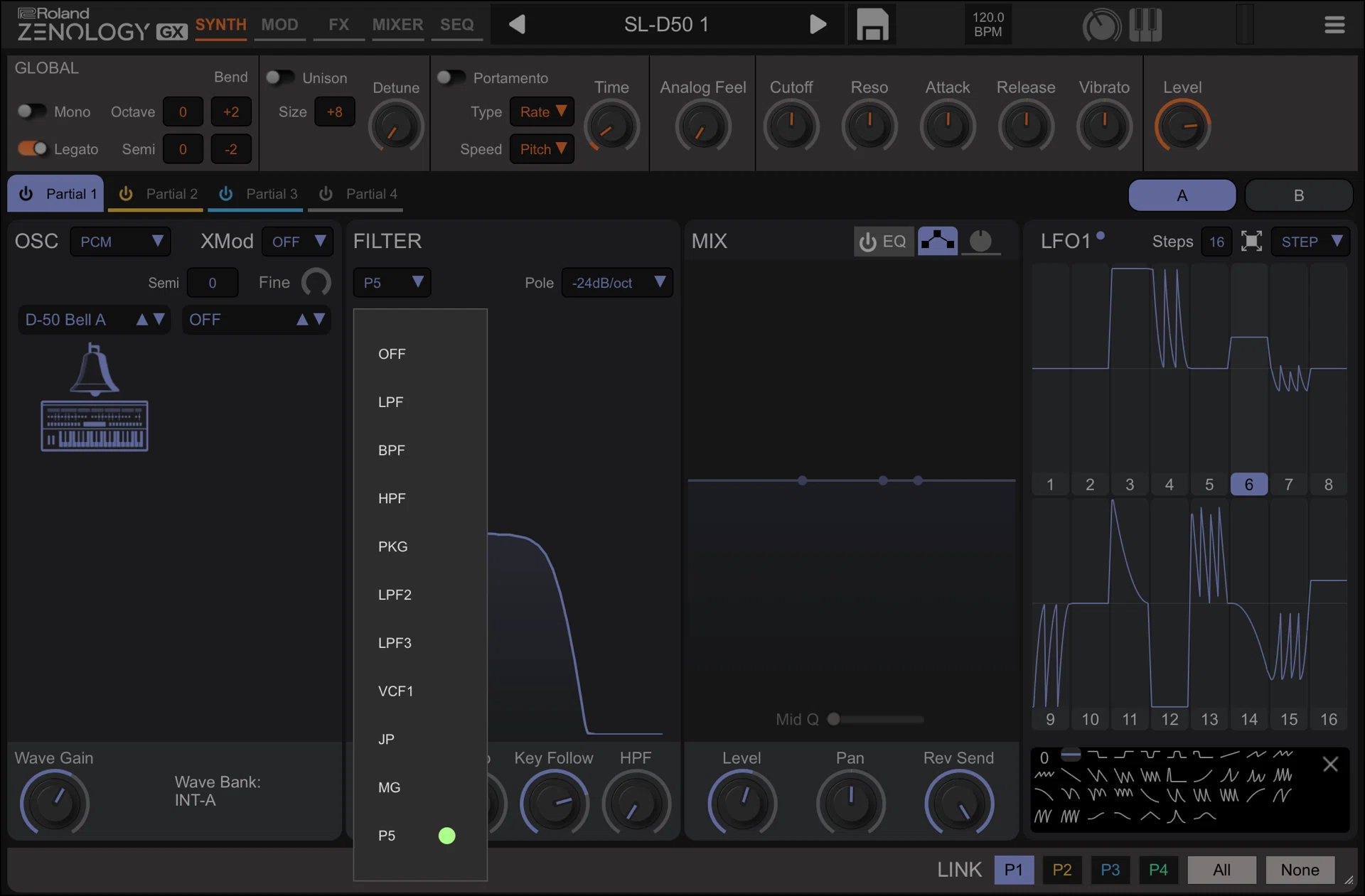
Task: Select the MIX pan circle view icon
Action: (x=980, y=242)
